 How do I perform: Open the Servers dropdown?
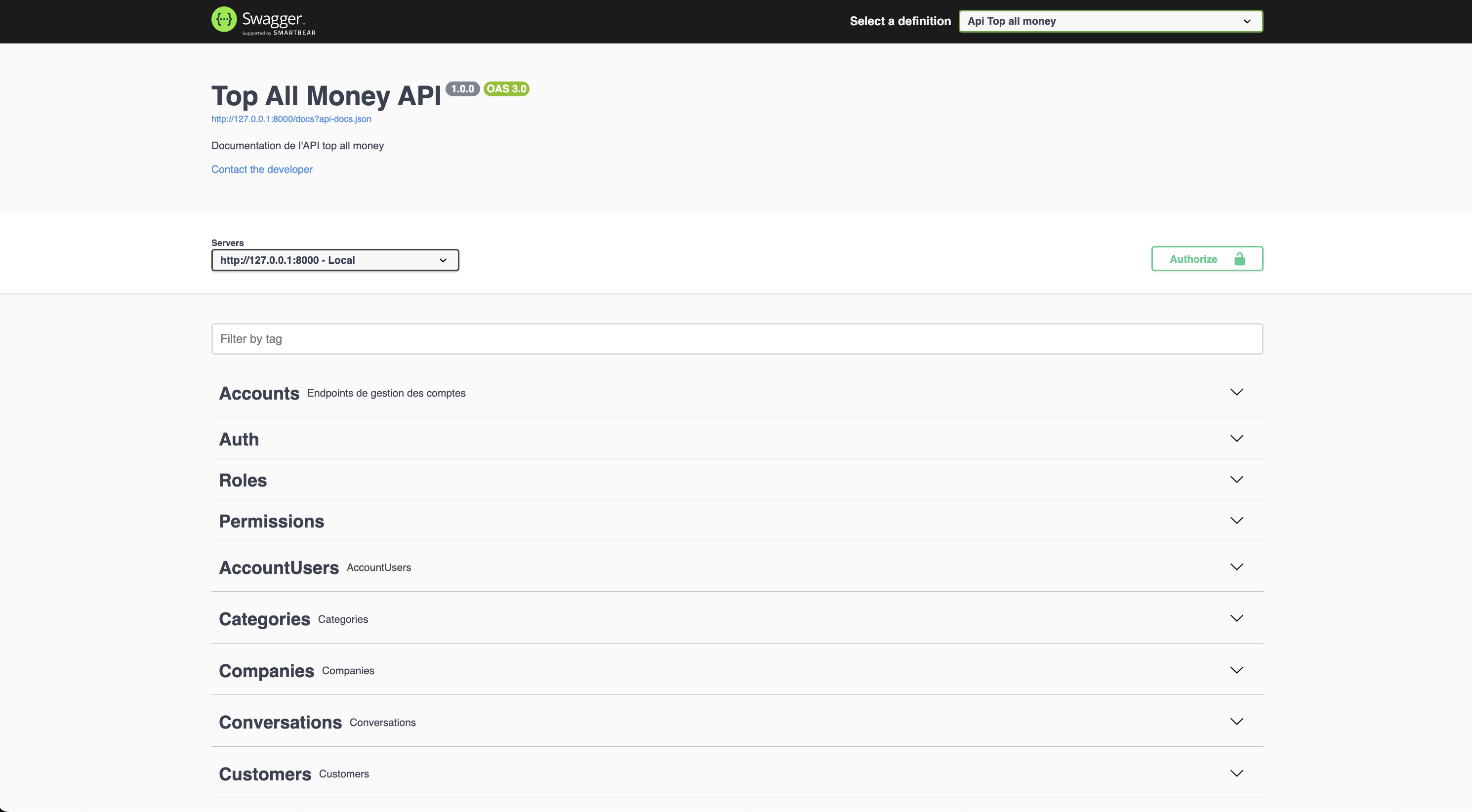(x=335, y=260)
